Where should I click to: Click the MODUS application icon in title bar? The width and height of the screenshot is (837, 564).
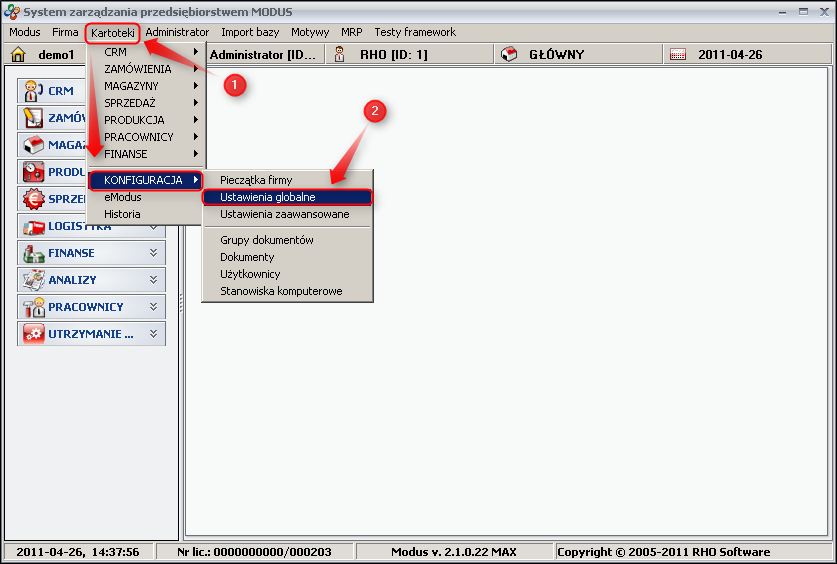[11, 12]
